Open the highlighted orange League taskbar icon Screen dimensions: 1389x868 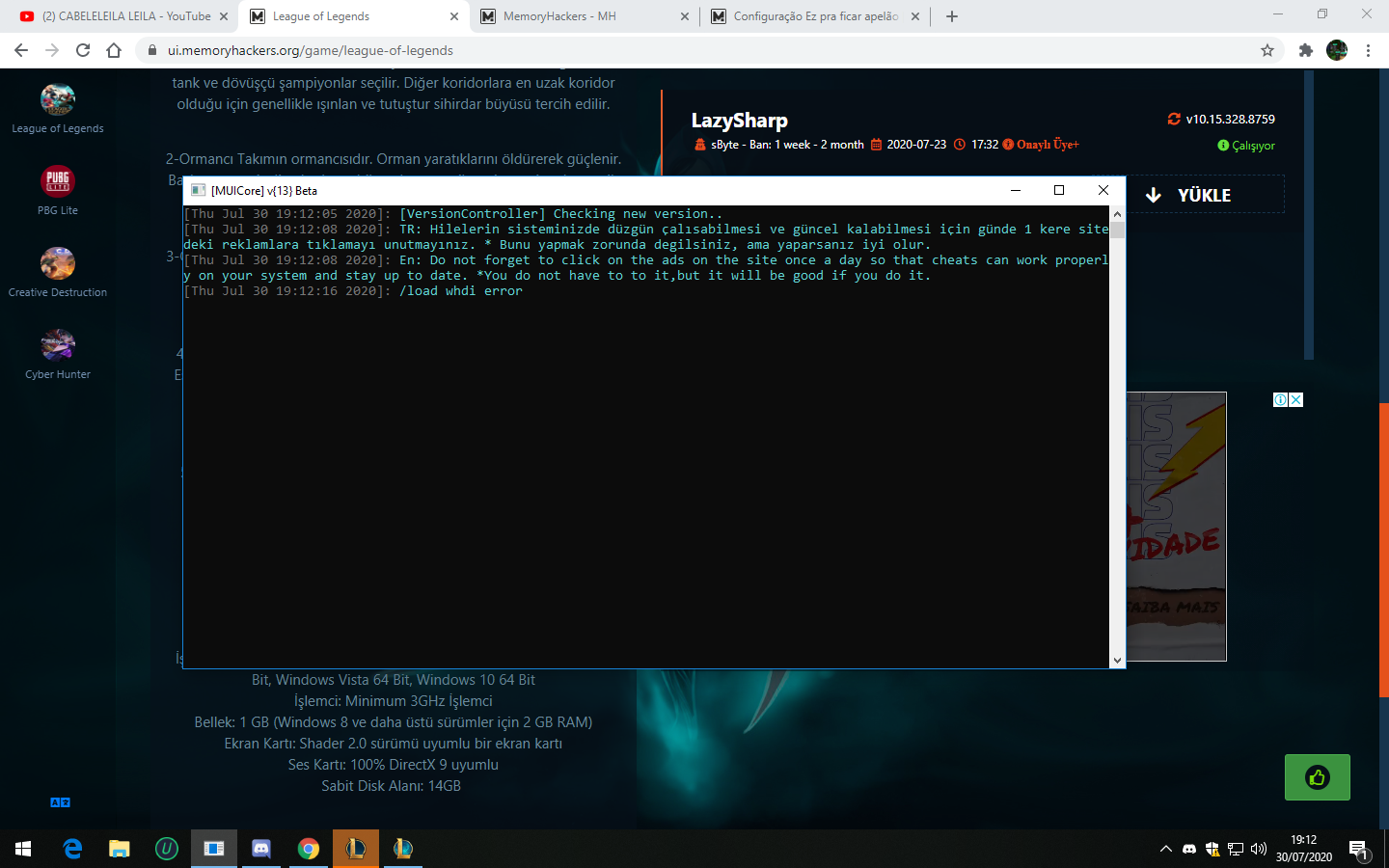(356, 849)
